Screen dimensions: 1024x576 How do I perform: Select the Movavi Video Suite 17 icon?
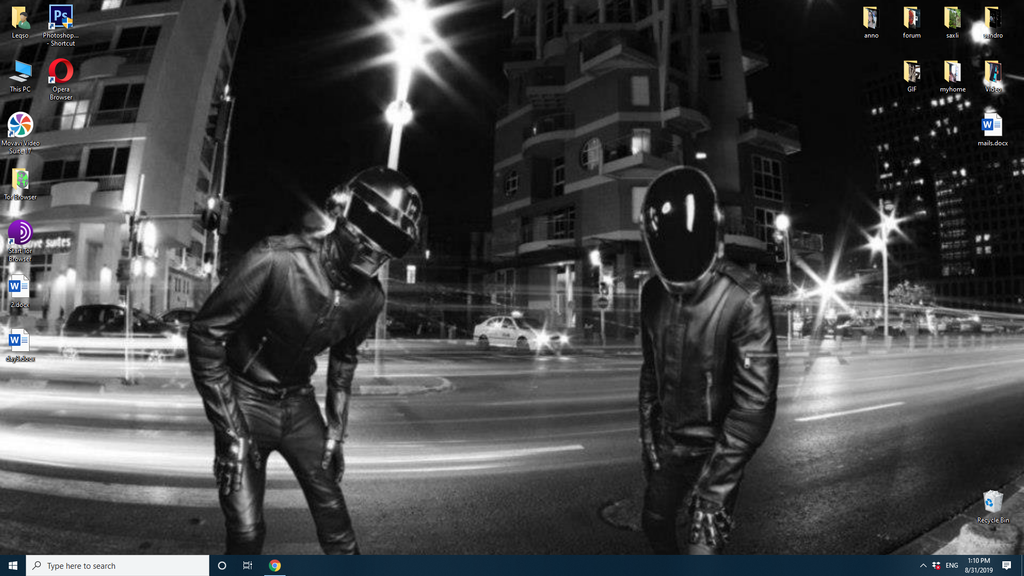pyautogui.click(x=20, y=133)
